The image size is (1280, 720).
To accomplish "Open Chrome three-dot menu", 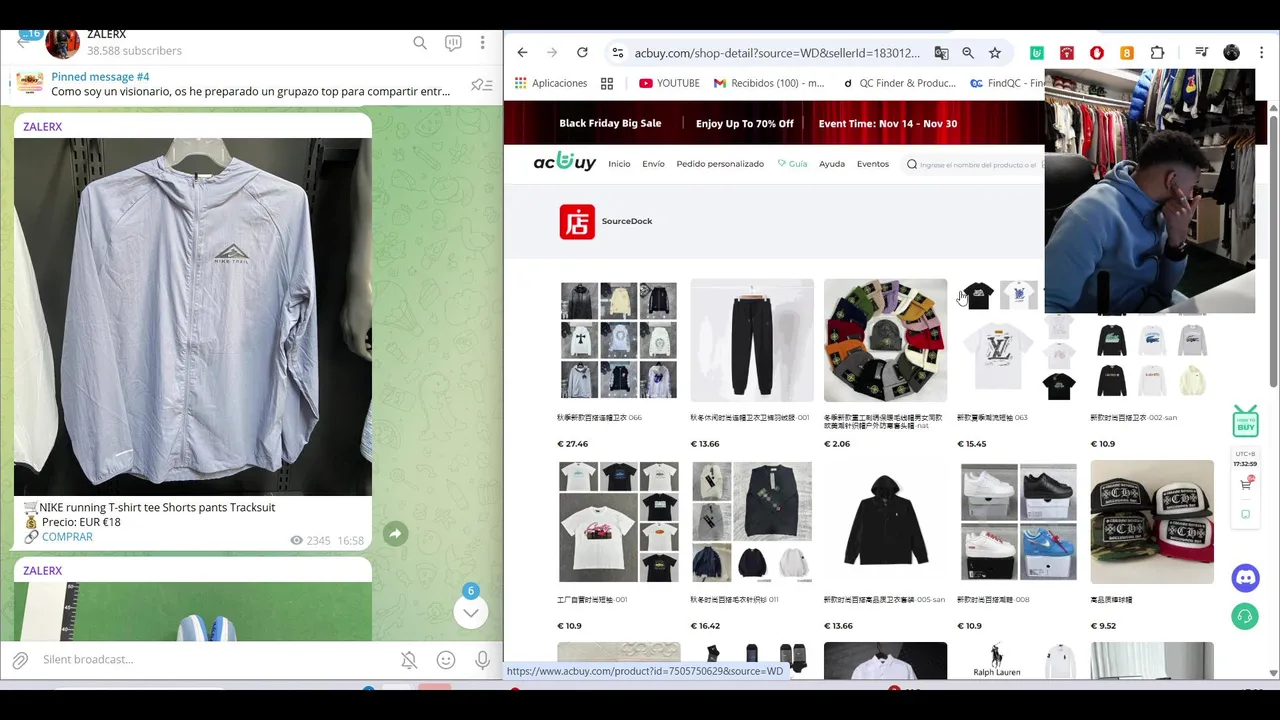I will [1260, 53].
